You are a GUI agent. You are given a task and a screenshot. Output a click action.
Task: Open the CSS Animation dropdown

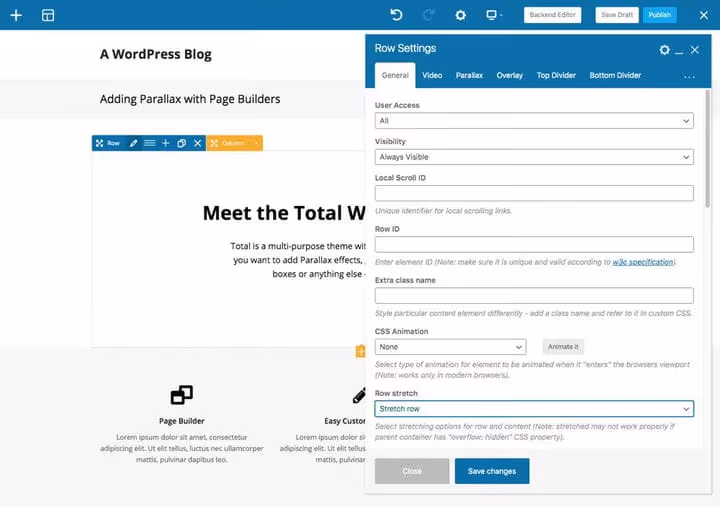(450, 347)
